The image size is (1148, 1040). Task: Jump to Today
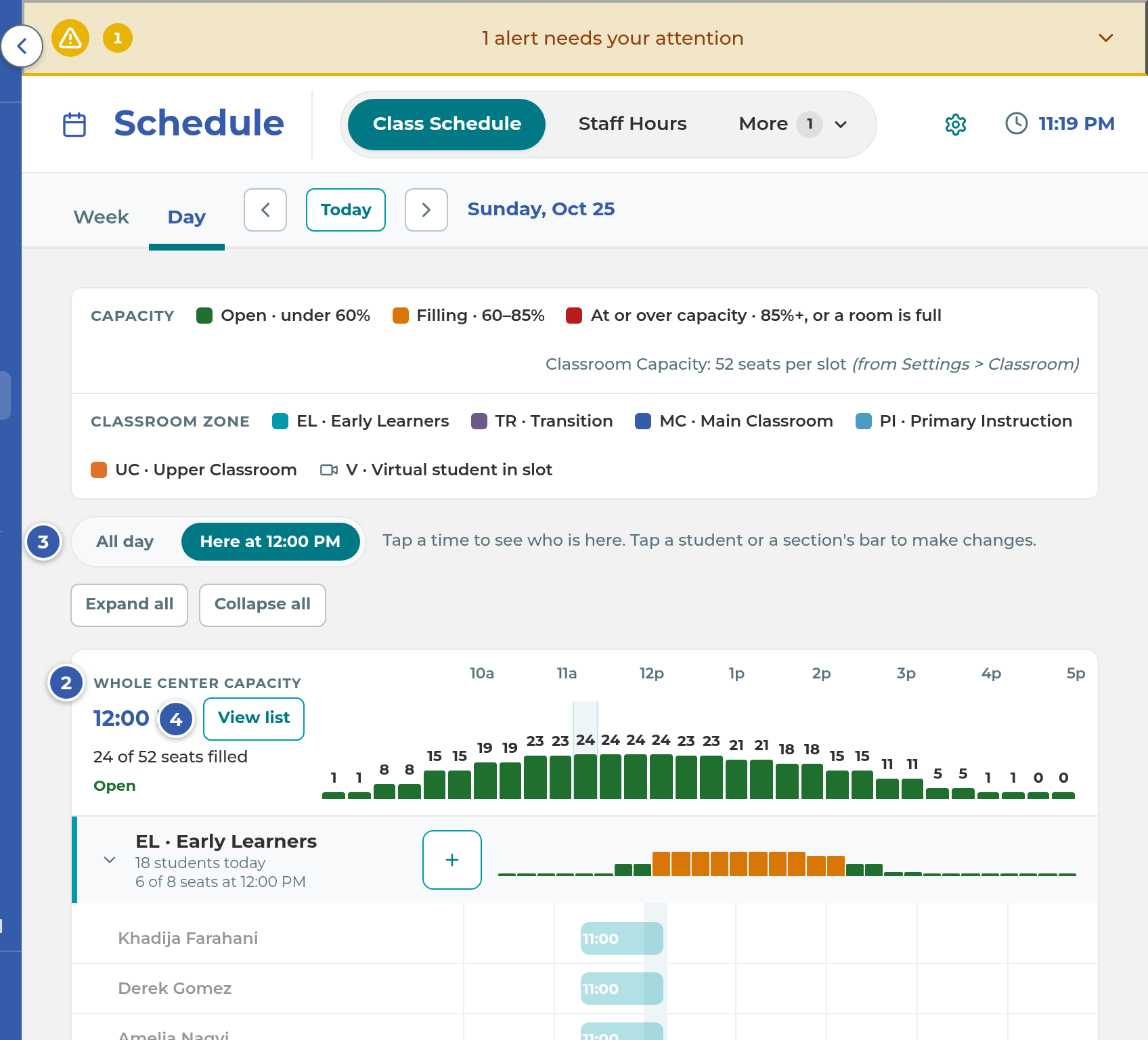tap(346, 210)
